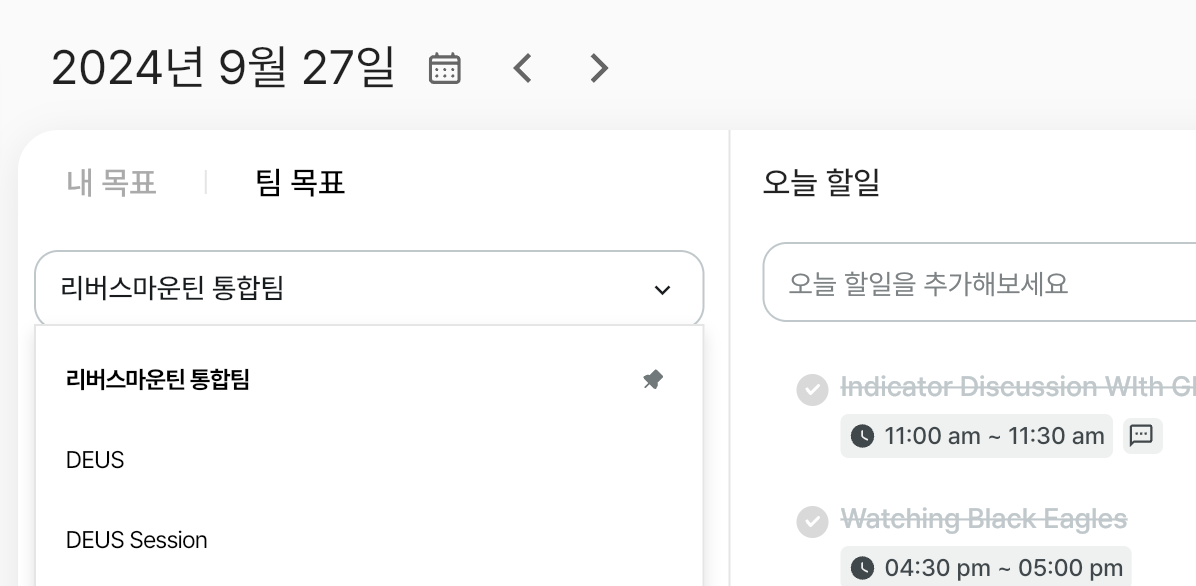1196x586 pixels.
Task: Click clock icon beside 11:00 am time
Action: click(x=862, y=436)
